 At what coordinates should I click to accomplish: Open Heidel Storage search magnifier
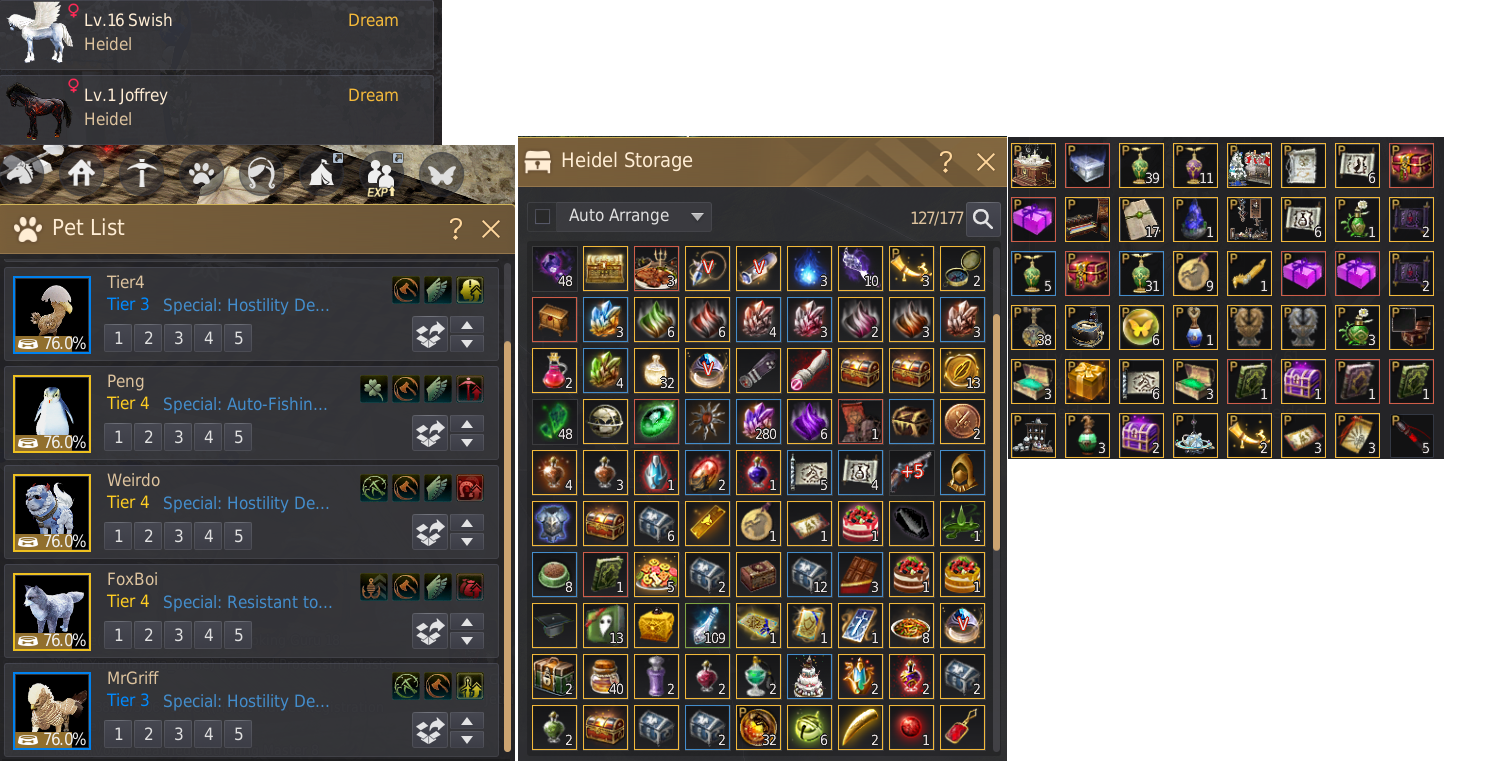[984, 218]
